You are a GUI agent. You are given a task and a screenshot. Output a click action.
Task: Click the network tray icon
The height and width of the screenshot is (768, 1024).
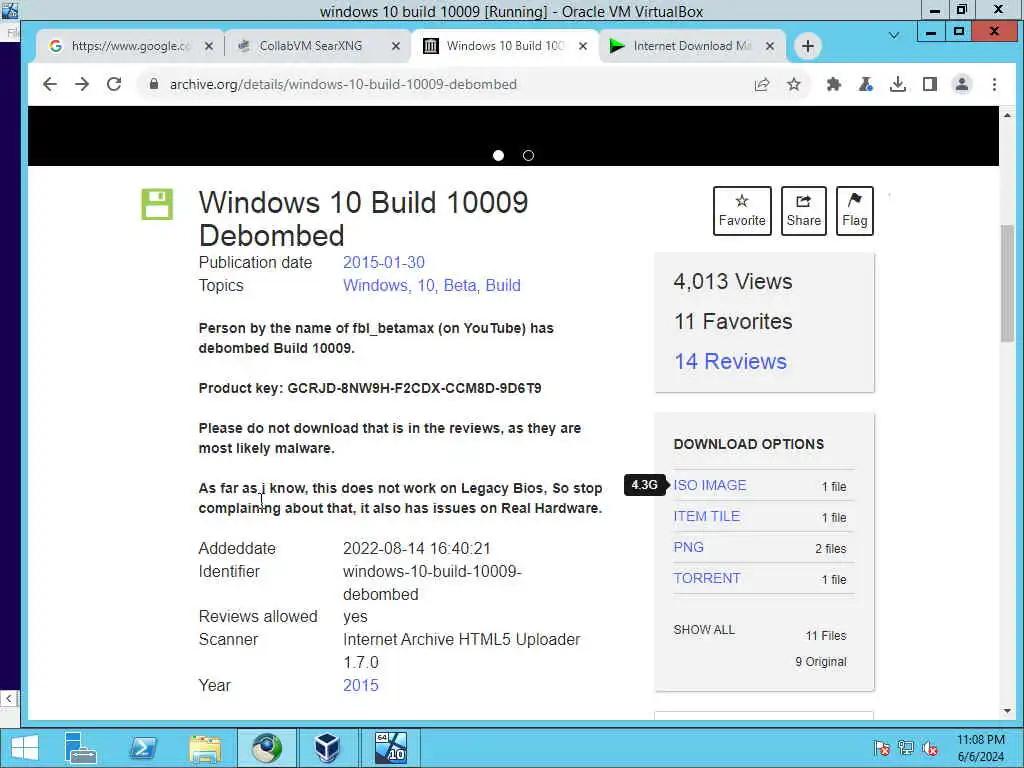[x=906, y=748]
